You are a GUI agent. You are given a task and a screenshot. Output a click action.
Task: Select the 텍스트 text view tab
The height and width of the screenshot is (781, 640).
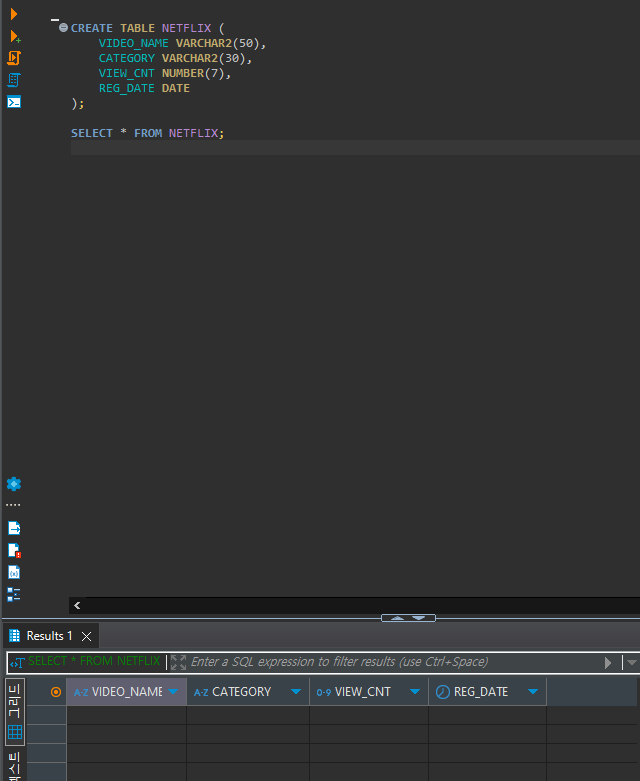point(14,765)
